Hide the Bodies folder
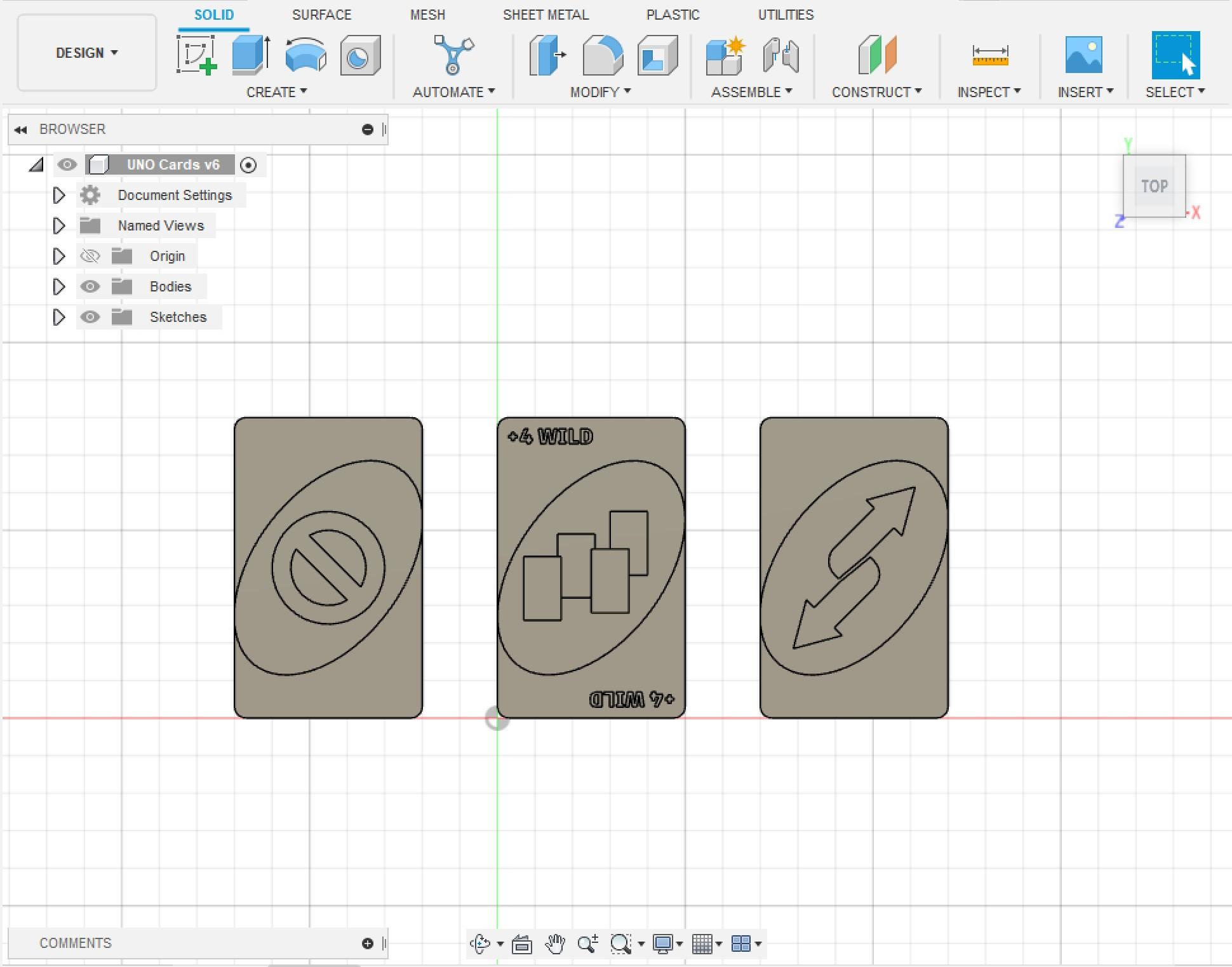This screenshot has width=1232, height=967. [90, 286]
